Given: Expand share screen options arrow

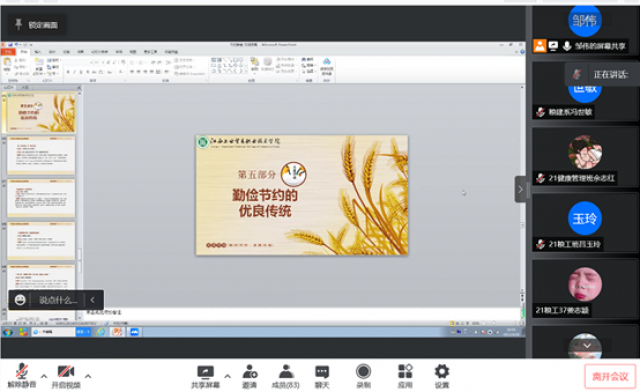Looking at the screenshot, I should click(227, 376).
